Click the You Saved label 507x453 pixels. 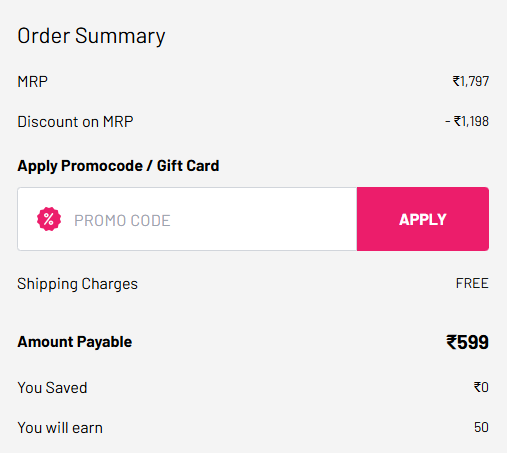[x=52, y=388]
